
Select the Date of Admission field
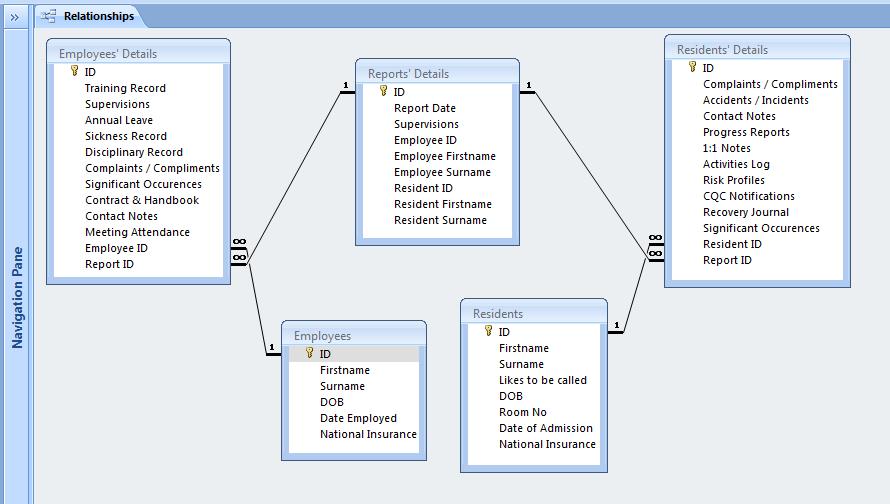click(546, 428)
